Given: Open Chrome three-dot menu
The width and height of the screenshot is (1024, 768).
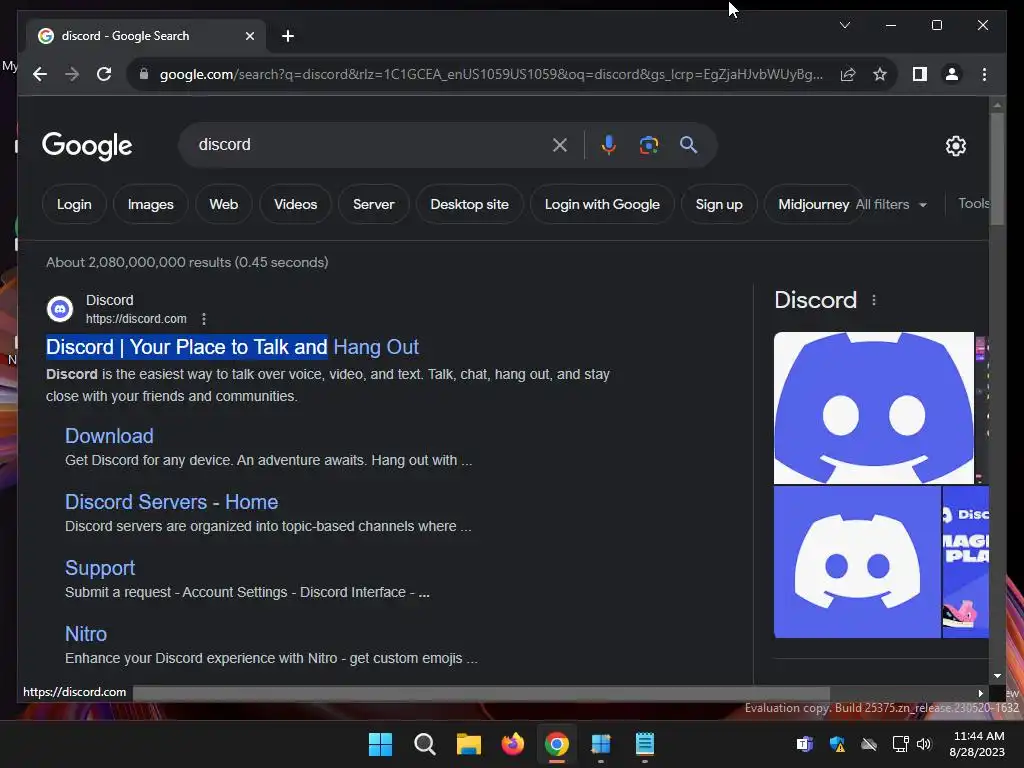Looking at the screenshot, I should (984, 74).
